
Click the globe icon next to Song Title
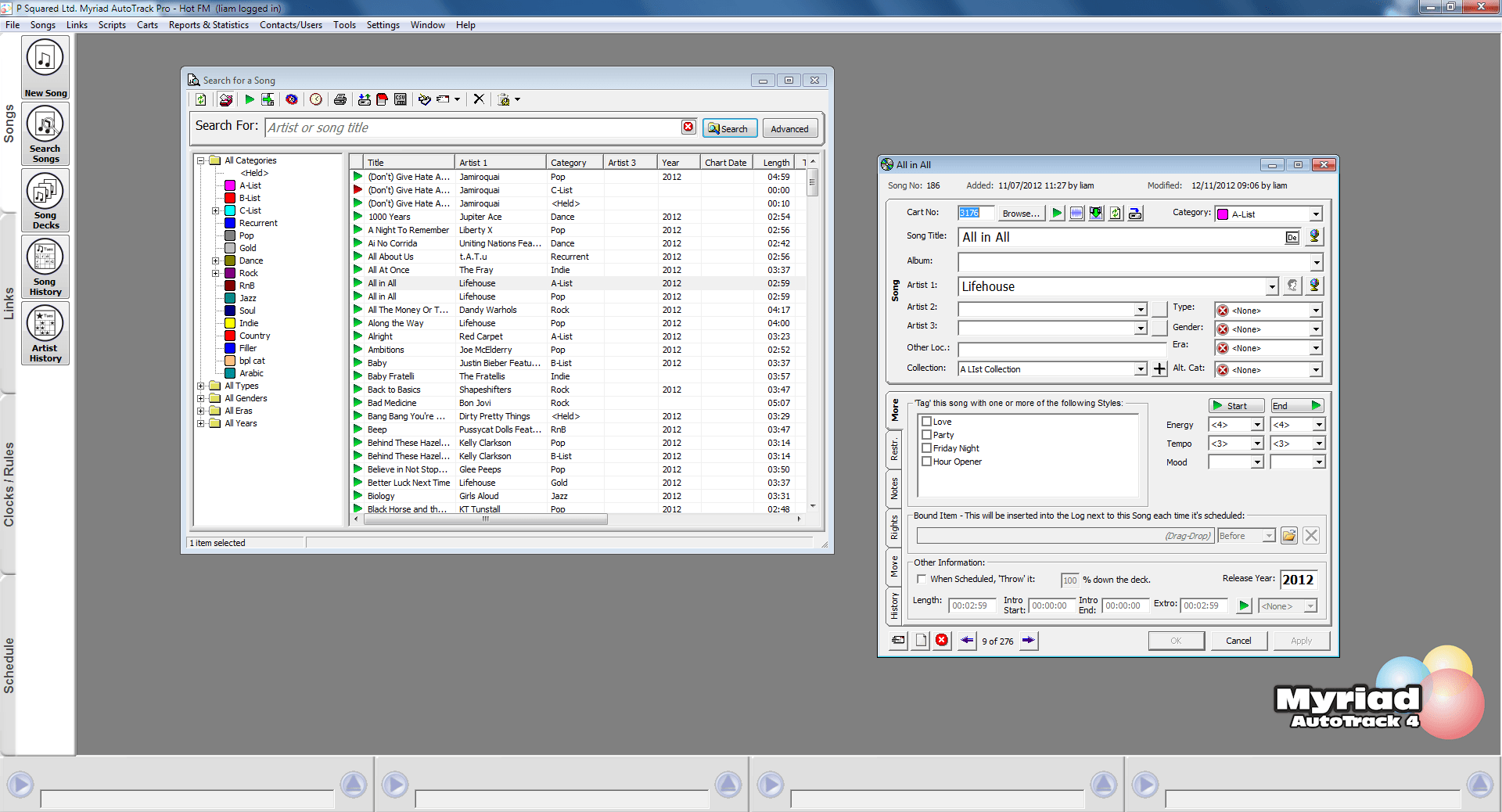click(x=1314, y=236)
